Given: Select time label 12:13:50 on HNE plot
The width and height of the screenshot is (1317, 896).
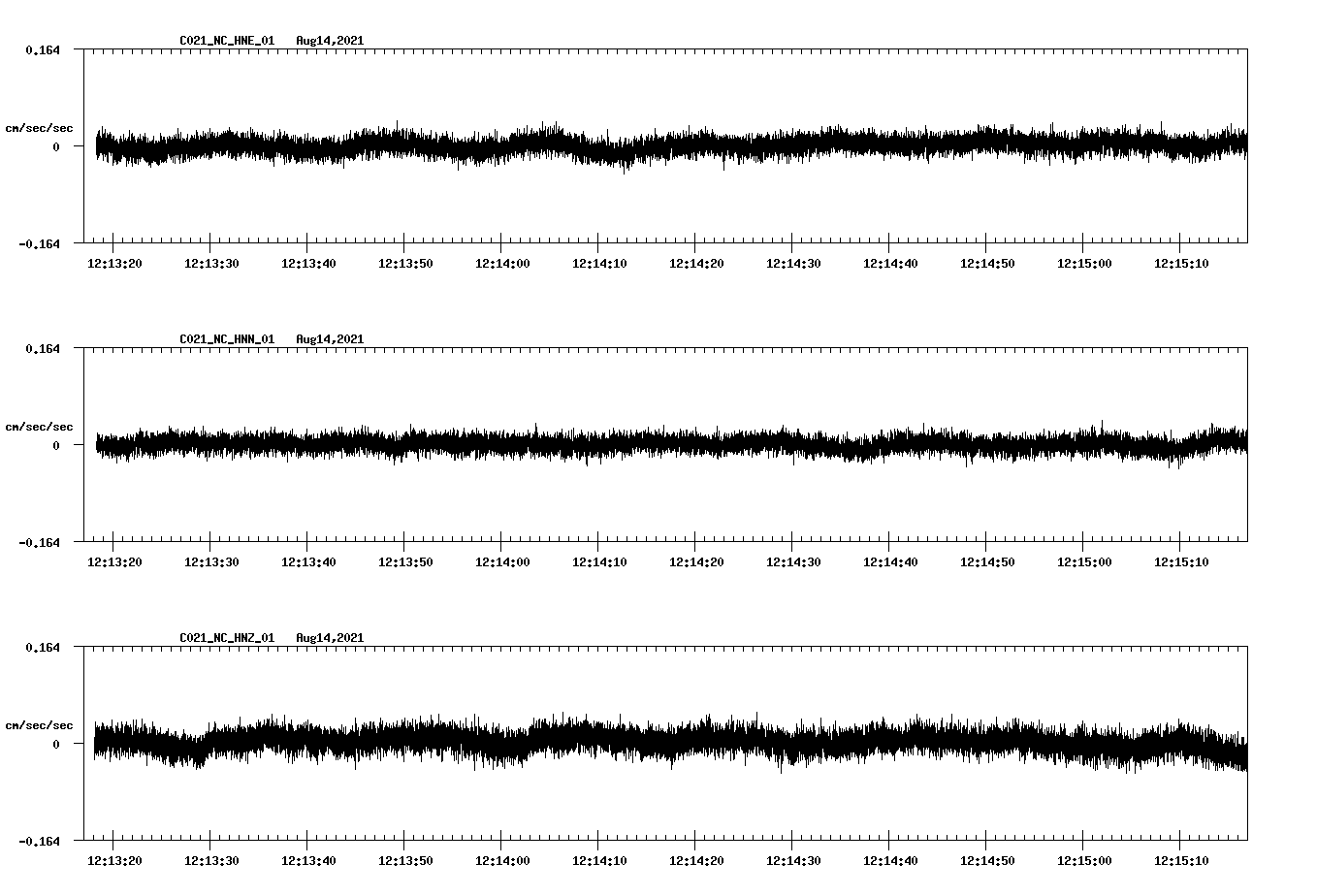Looking at the screenshot, I should tap(405, 263).
